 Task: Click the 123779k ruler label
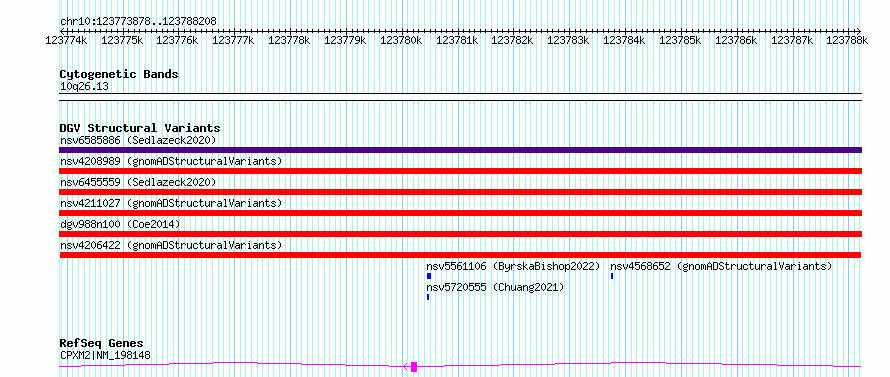coord(345,40)
